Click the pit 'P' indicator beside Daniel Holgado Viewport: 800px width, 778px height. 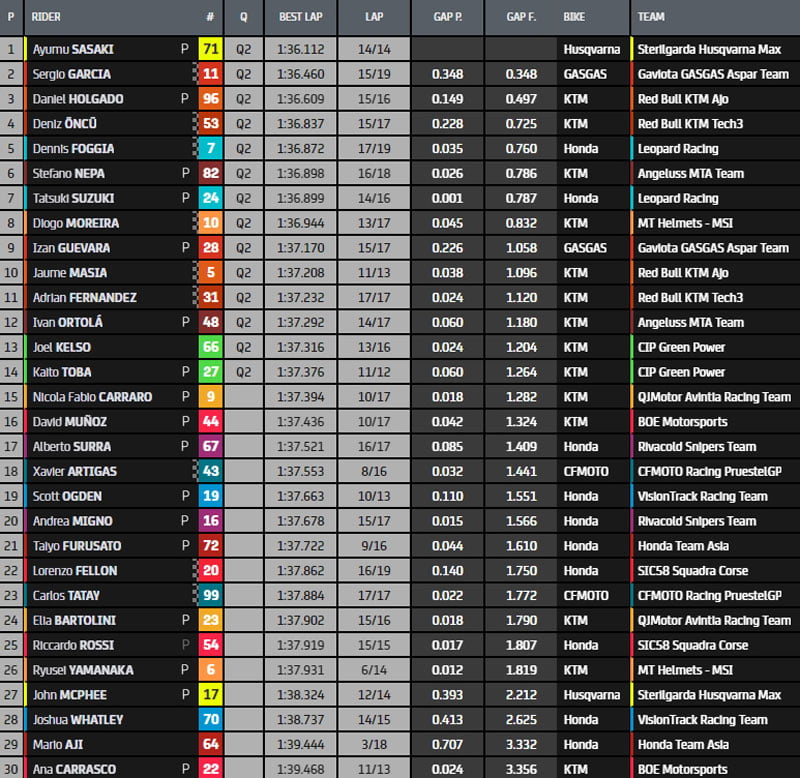pos(184,99)
